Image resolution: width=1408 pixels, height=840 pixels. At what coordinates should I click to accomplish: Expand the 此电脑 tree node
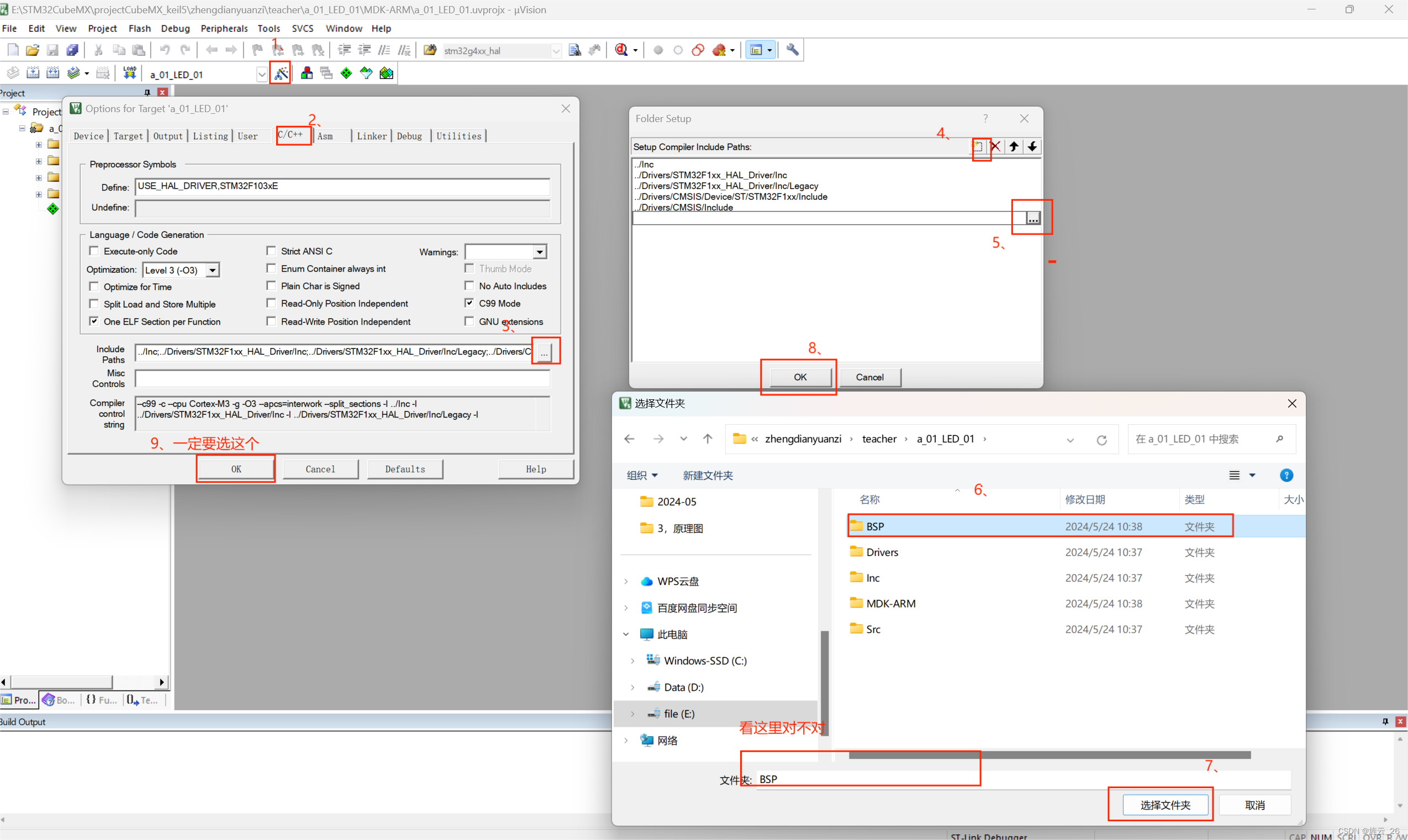tap(626, 634)
